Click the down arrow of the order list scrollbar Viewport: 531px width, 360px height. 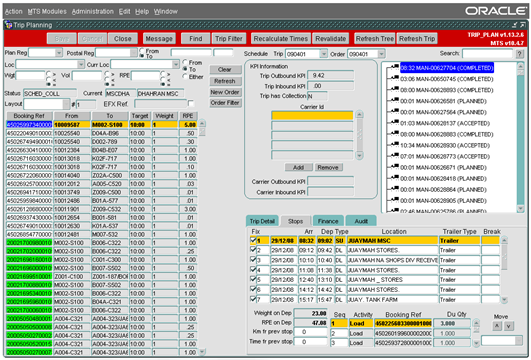202,352
